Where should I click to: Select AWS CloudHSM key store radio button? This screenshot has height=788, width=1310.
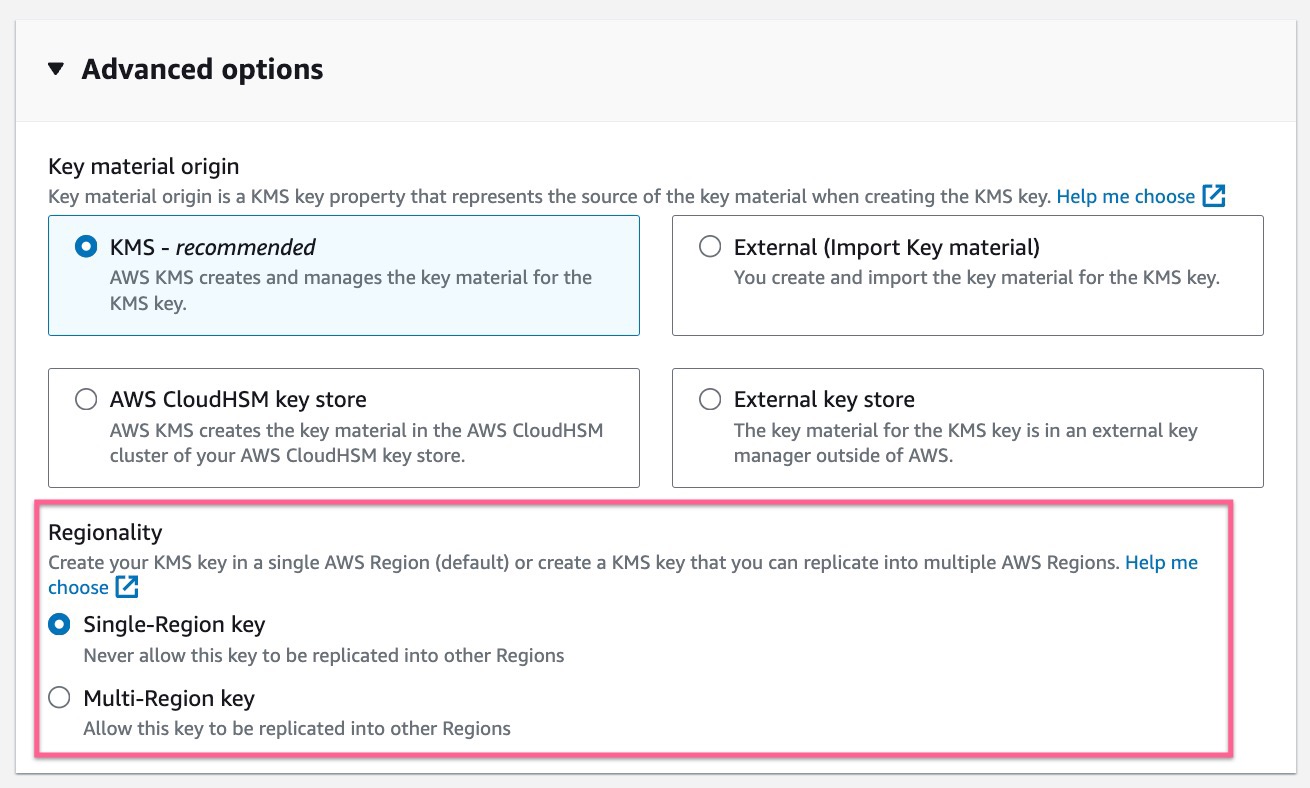[86, 400]
